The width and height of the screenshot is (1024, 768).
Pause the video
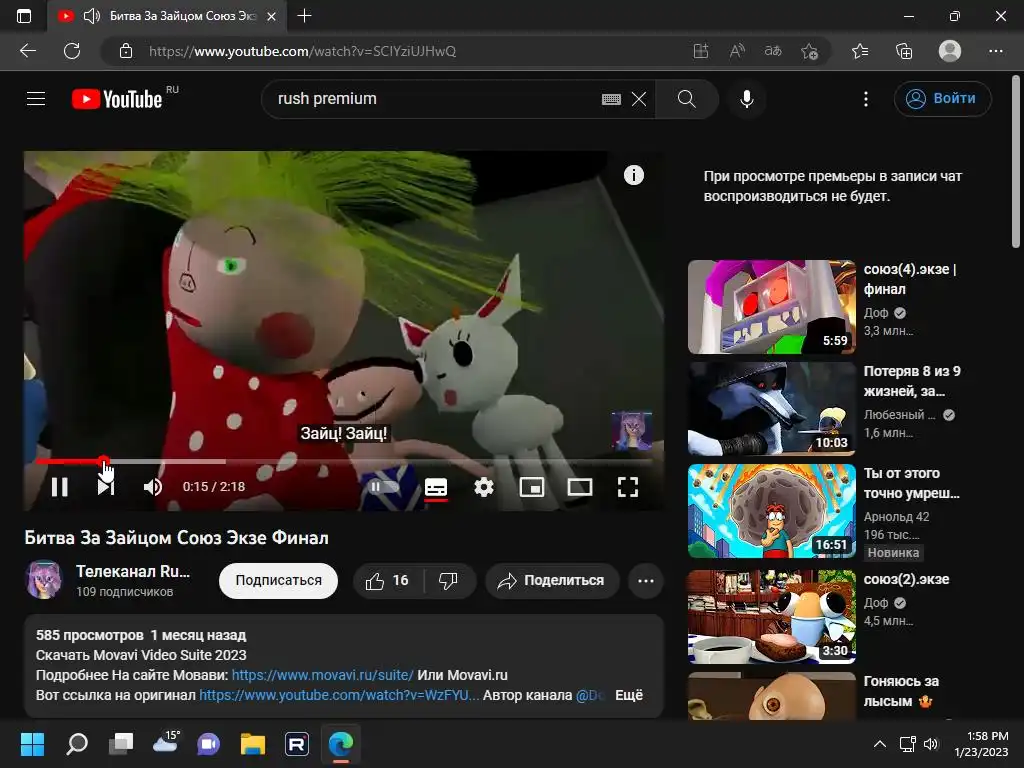[59, 487]
